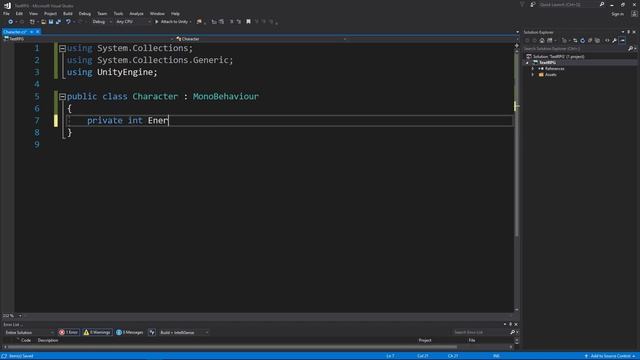This screenshot has width=640, height=360.
Task: Collapse the using directives block on line 1
Action: pyautogui.click(x=62, y=49)
